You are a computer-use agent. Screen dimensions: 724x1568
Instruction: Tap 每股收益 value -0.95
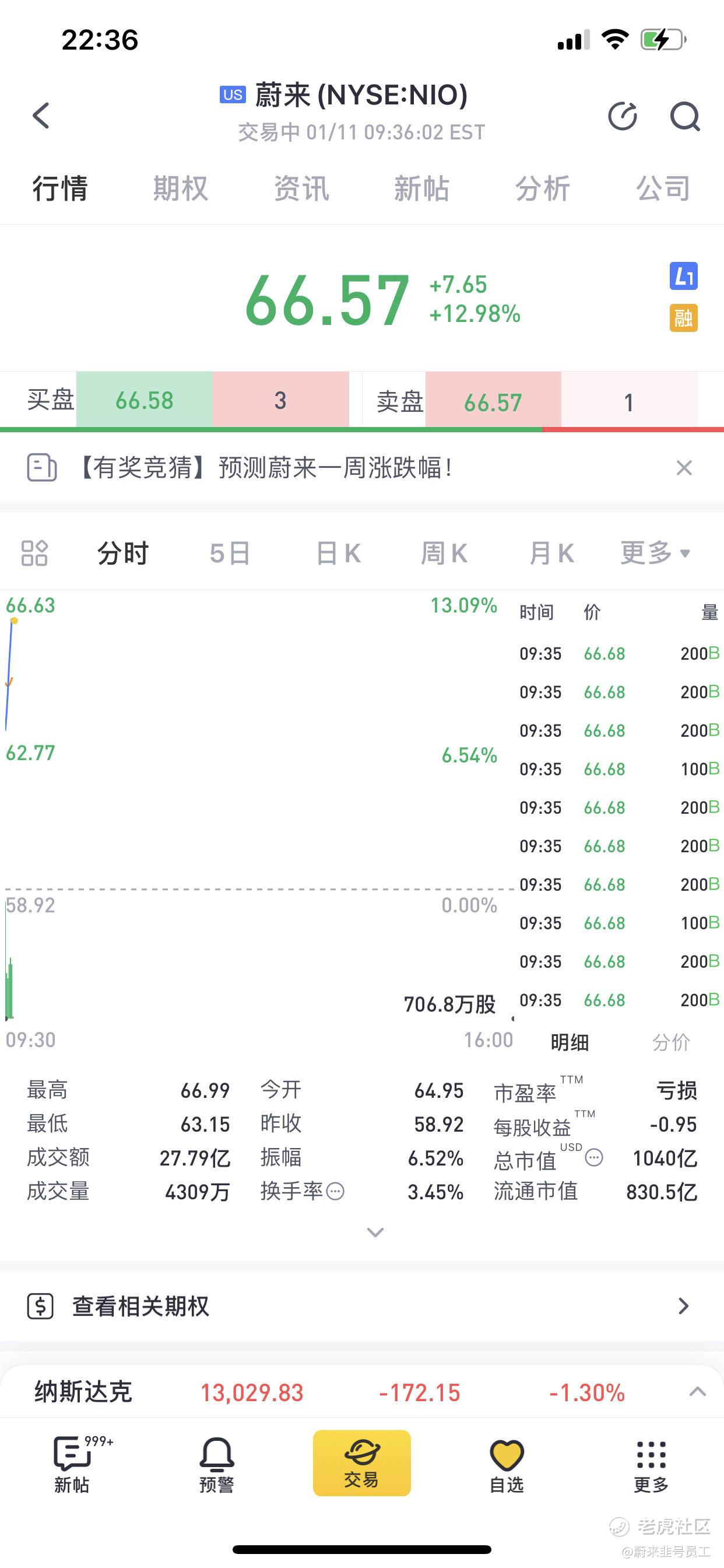point(673,1124)
